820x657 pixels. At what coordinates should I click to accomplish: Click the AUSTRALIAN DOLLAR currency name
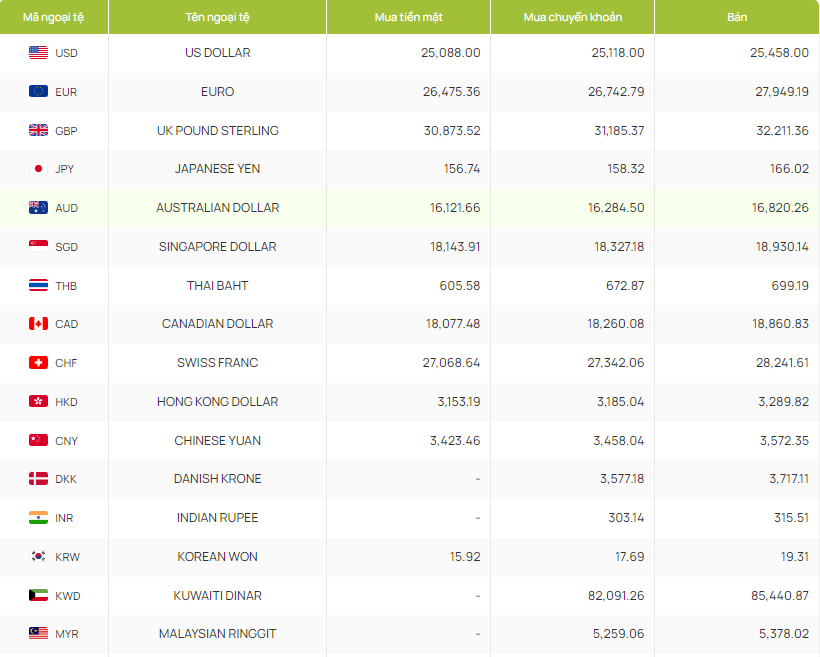[217, 208]
